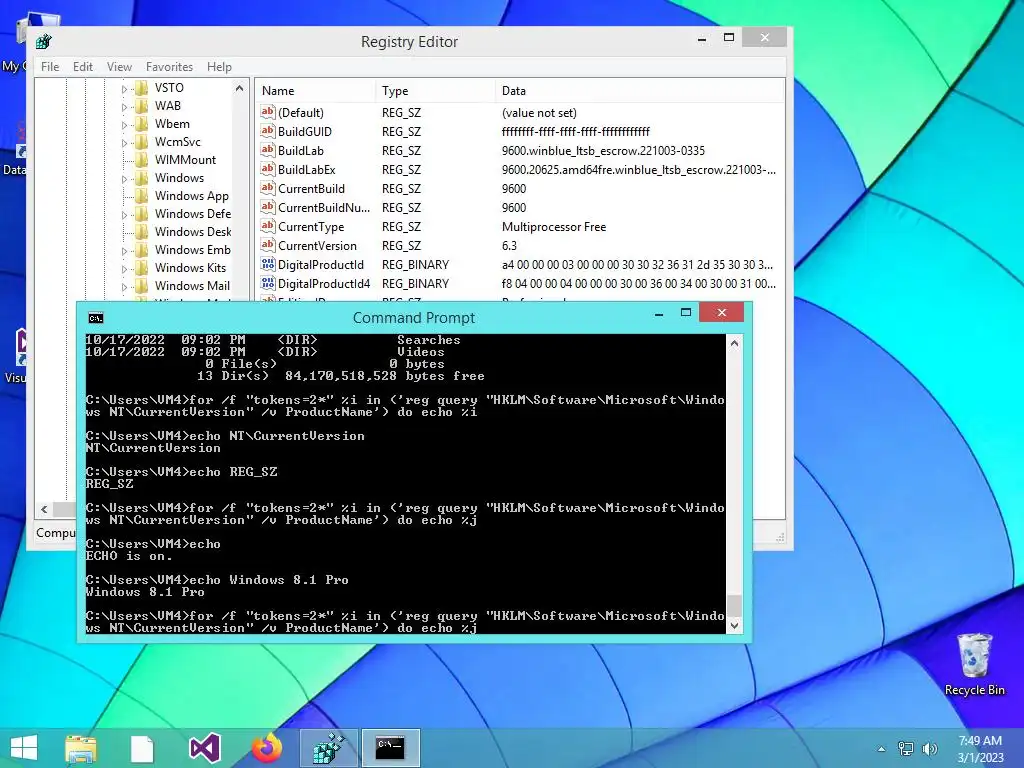Image resolution: width=1024 pixels, height=768 pixels.
Task: Expand the WcmSvc registry key
Action: click(x=124, y=142)
